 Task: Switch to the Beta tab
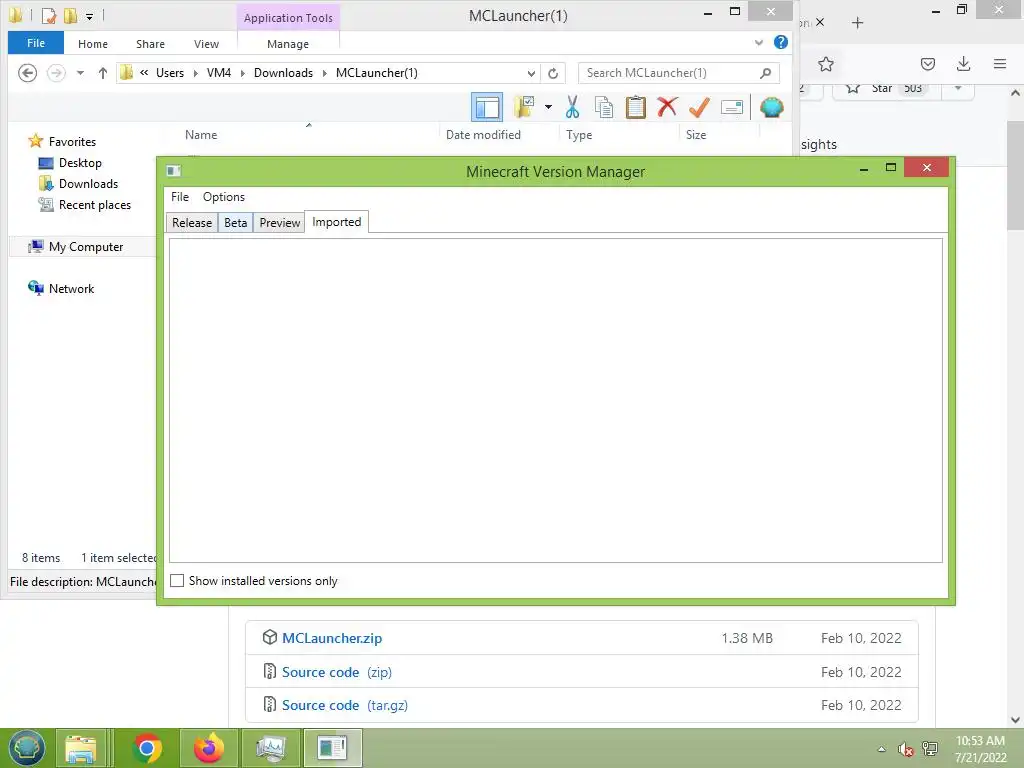(235, 223)
